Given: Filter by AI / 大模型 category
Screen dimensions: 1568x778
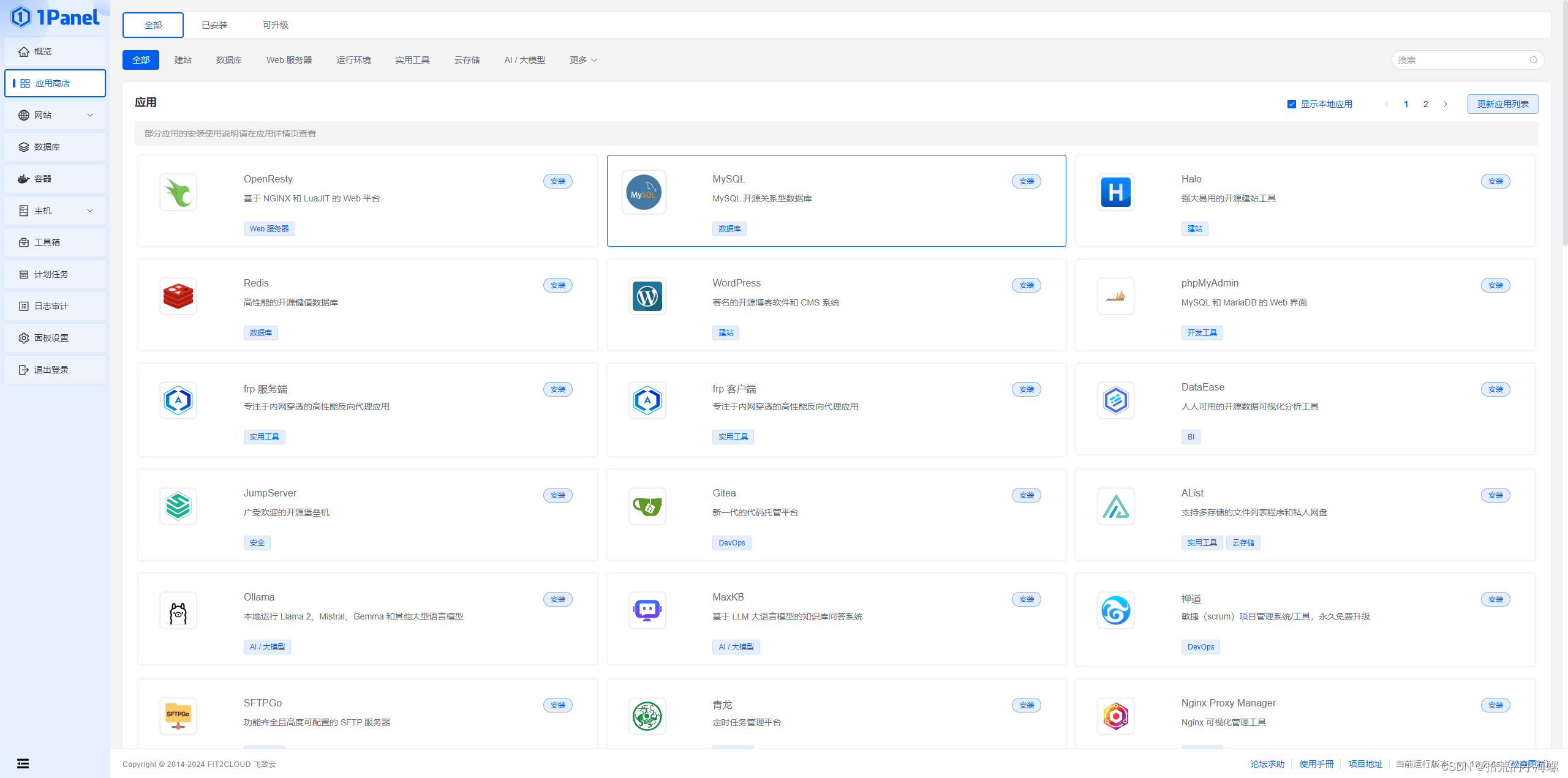Looking at the screenshot, I should (524, 60).
